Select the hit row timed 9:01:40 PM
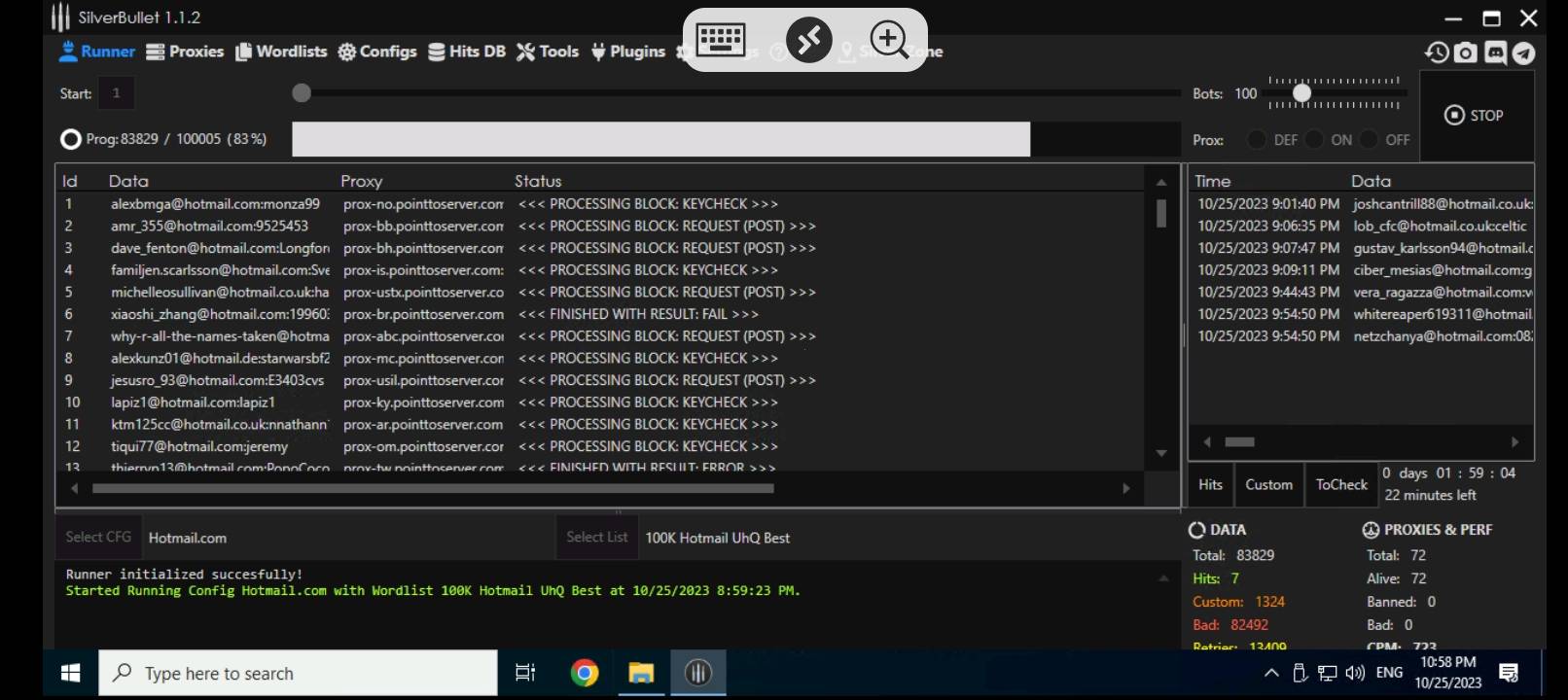Screen dimensions: 1568x700 coord(1362,204)
